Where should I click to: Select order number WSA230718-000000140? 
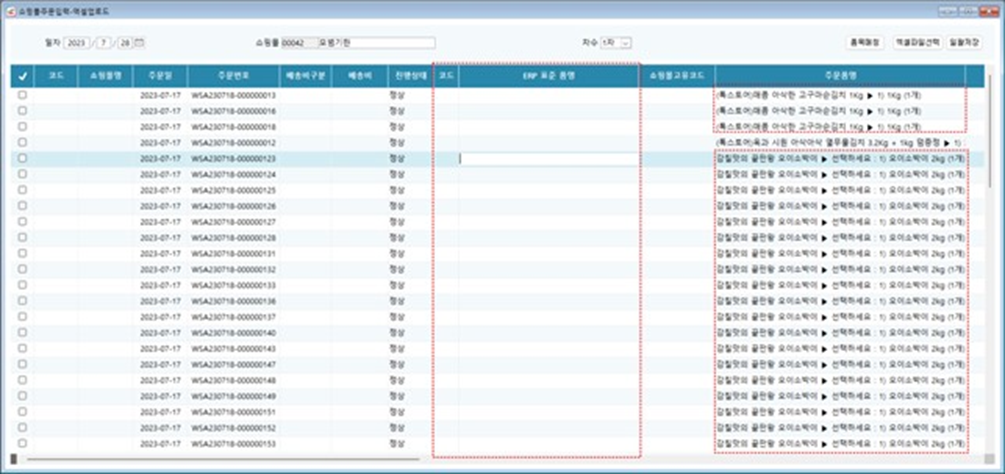point(233,332)
